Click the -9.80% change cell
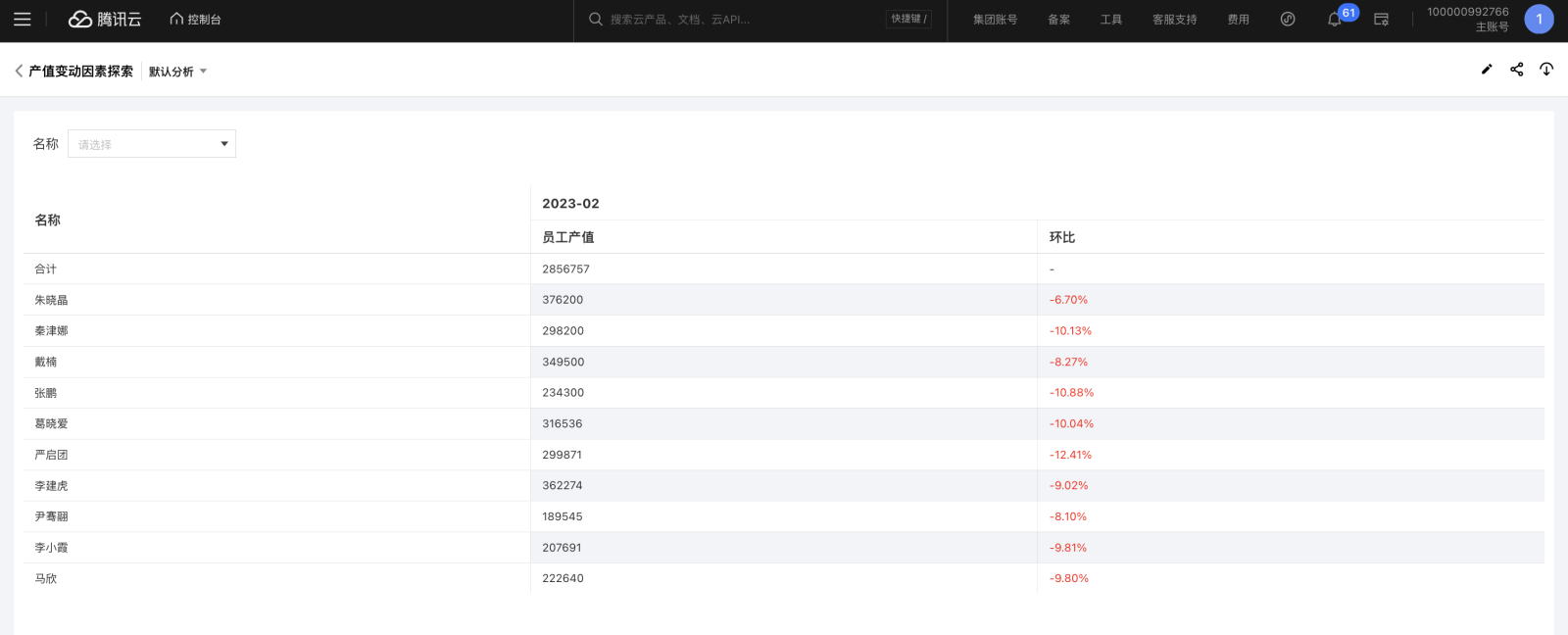This screenshot has width=1568, height=635. pyautogui.click(x=1069, y=579)
